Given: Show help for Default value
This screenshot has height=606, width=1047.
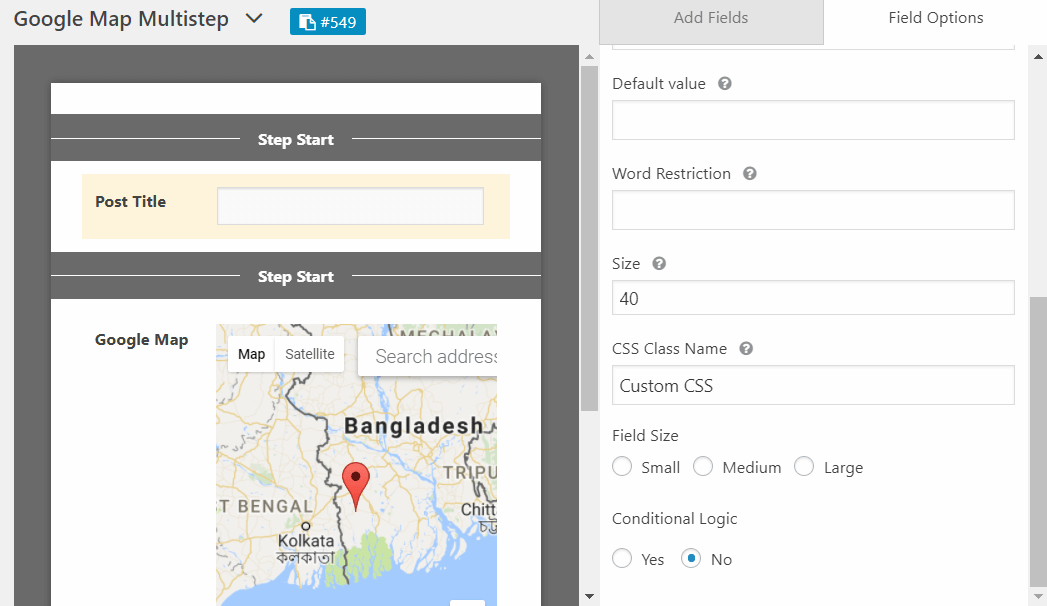Looking at the screenshot, I should point(724,83).
